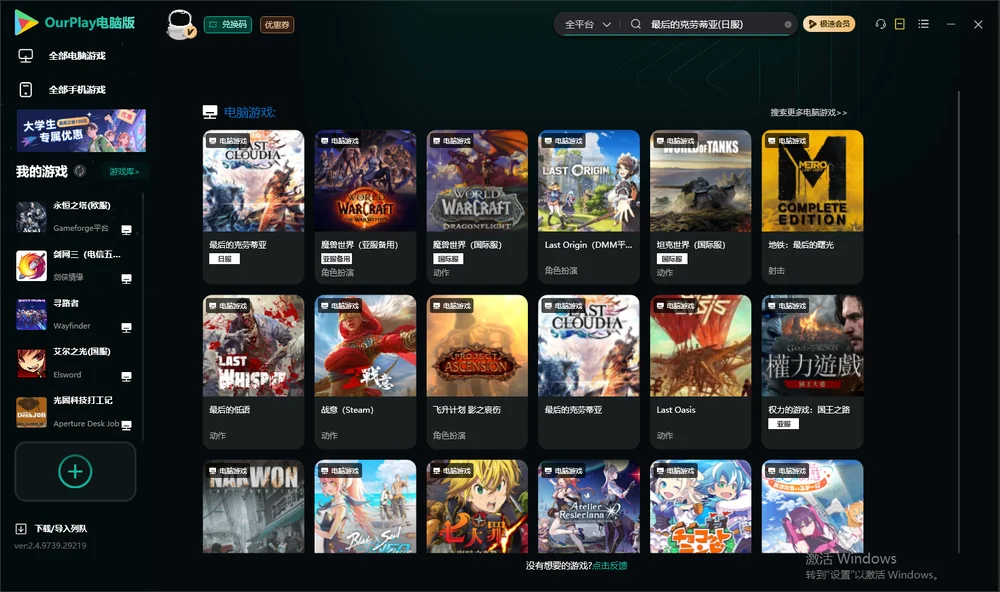The image size is (1000, 592).
Task: Open the Last Oasis game card
Action: point(700,372)
